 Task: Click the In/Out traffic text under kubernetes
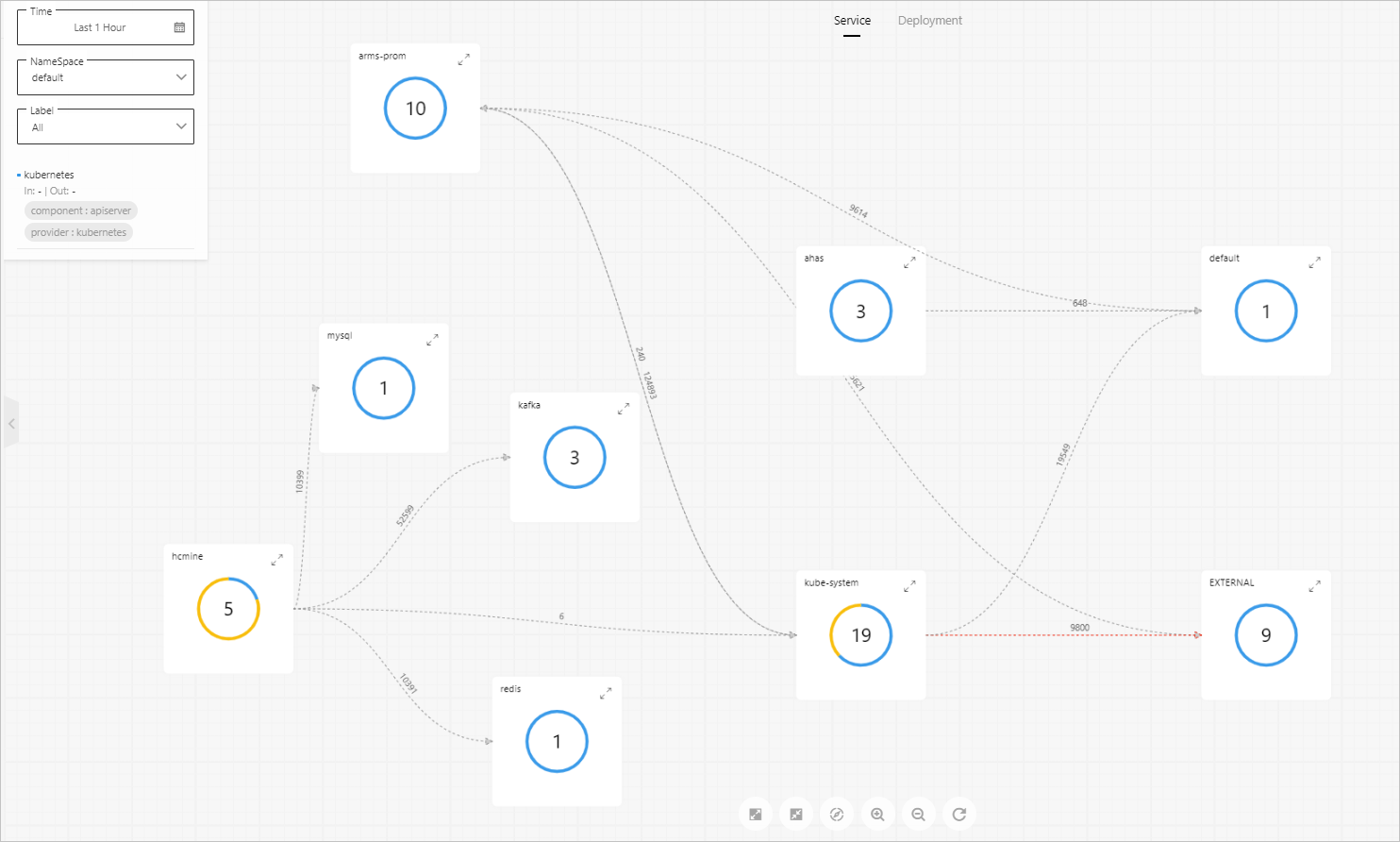50,191
